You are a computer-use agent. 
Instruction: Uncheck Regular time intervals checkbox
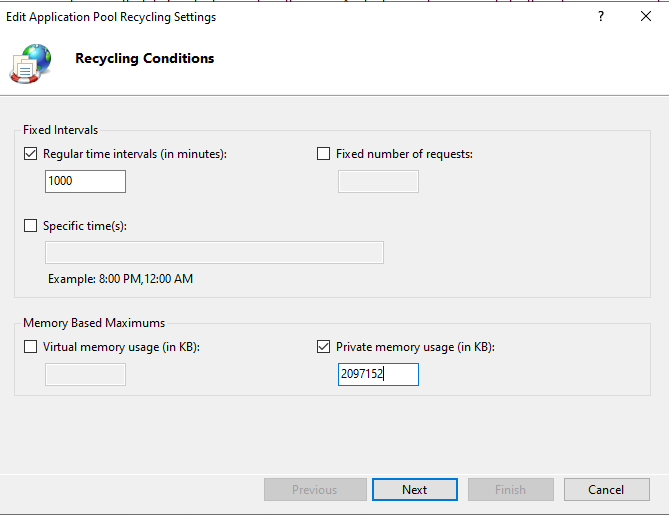(30, 154)
